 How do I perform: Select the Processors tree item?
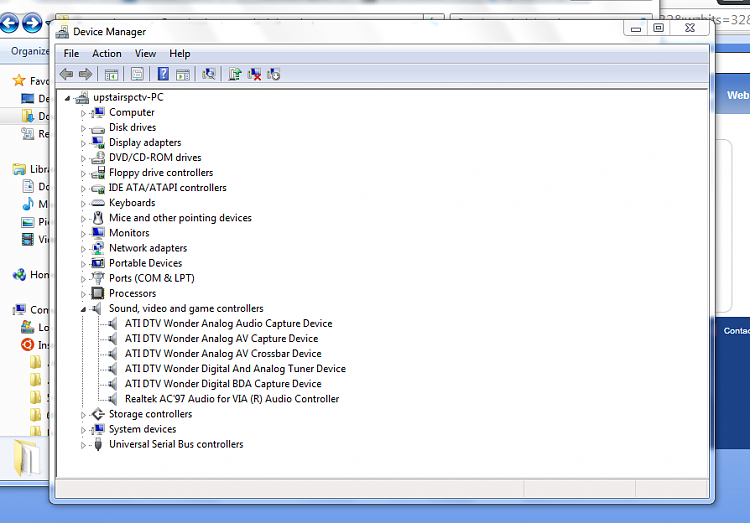click(x=132, y=293)
